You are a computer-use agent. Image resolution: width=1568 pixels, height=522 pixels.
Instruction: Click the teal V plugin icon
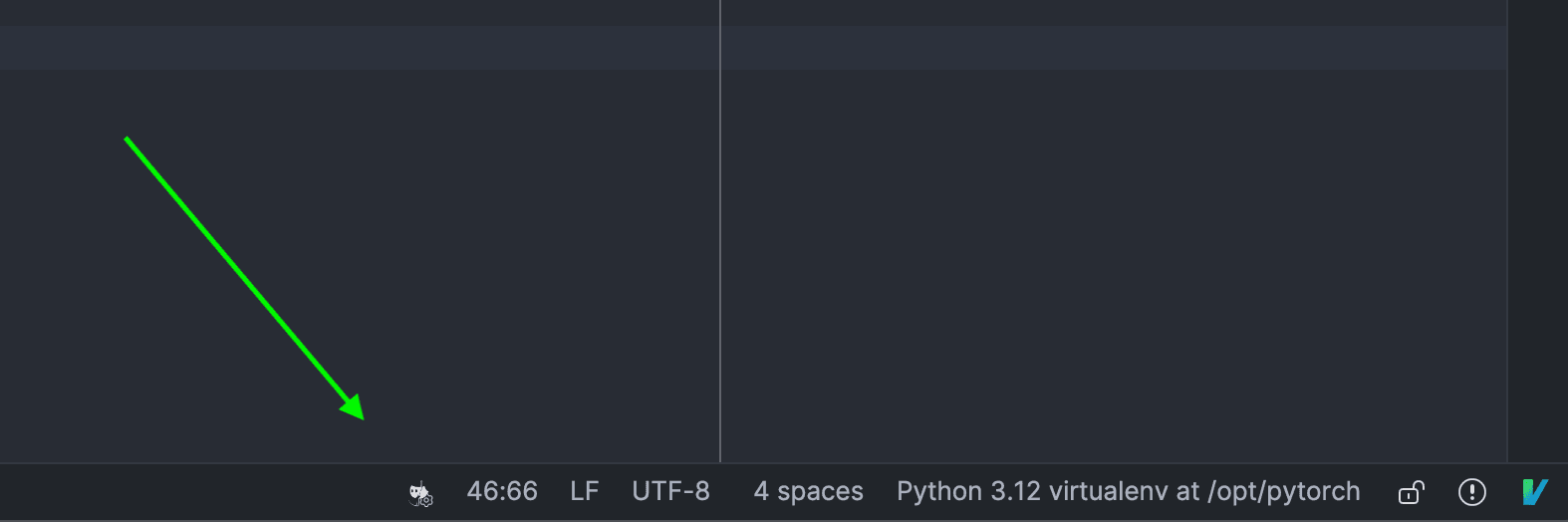point(1534,492)
